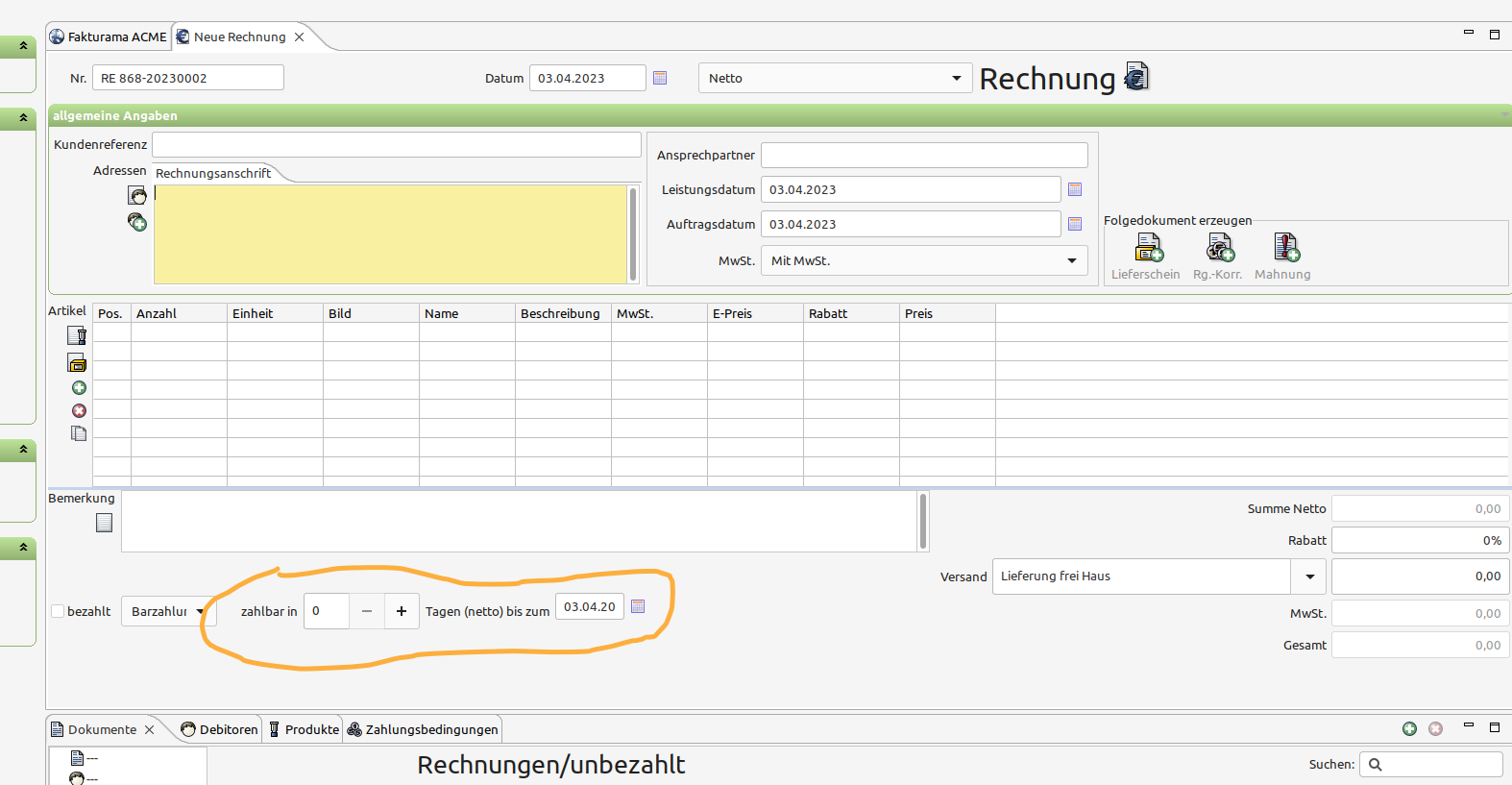This screenshot has width=1512, height=785.
Task: Open the Netto dropdown
Action: point(835,78)
